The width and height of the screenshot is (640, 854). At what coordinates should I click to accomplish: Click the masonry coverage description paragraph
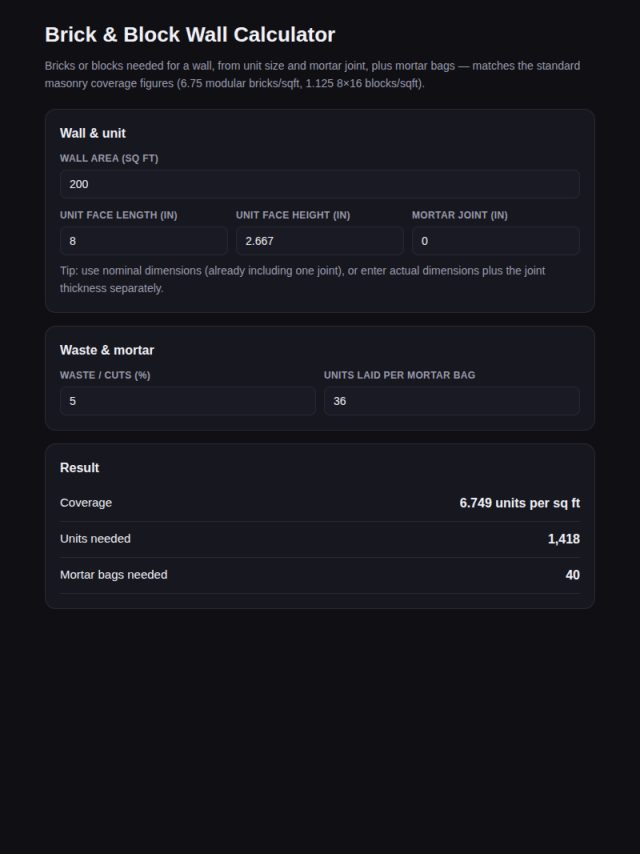coord(312,75)
